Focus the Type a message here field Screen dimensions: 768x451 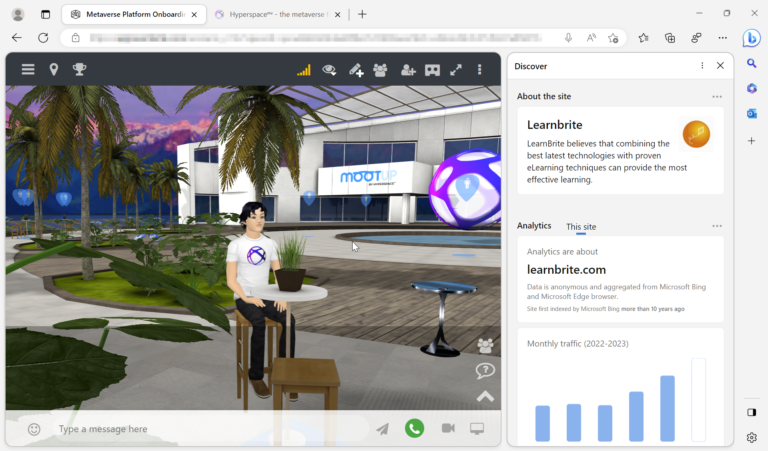211,429
